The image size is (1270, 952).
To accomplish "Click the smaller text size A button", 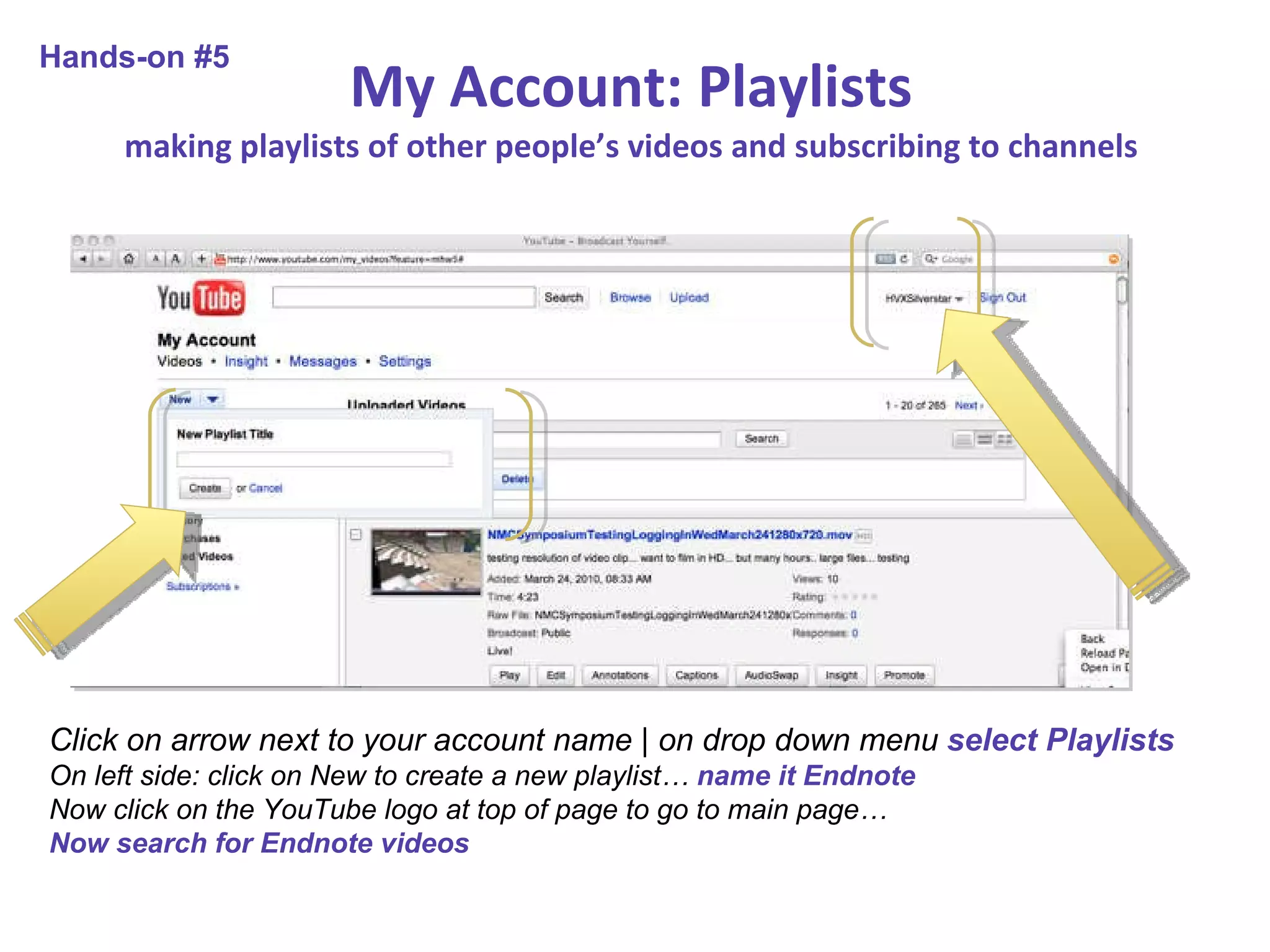I will (156, 258).
